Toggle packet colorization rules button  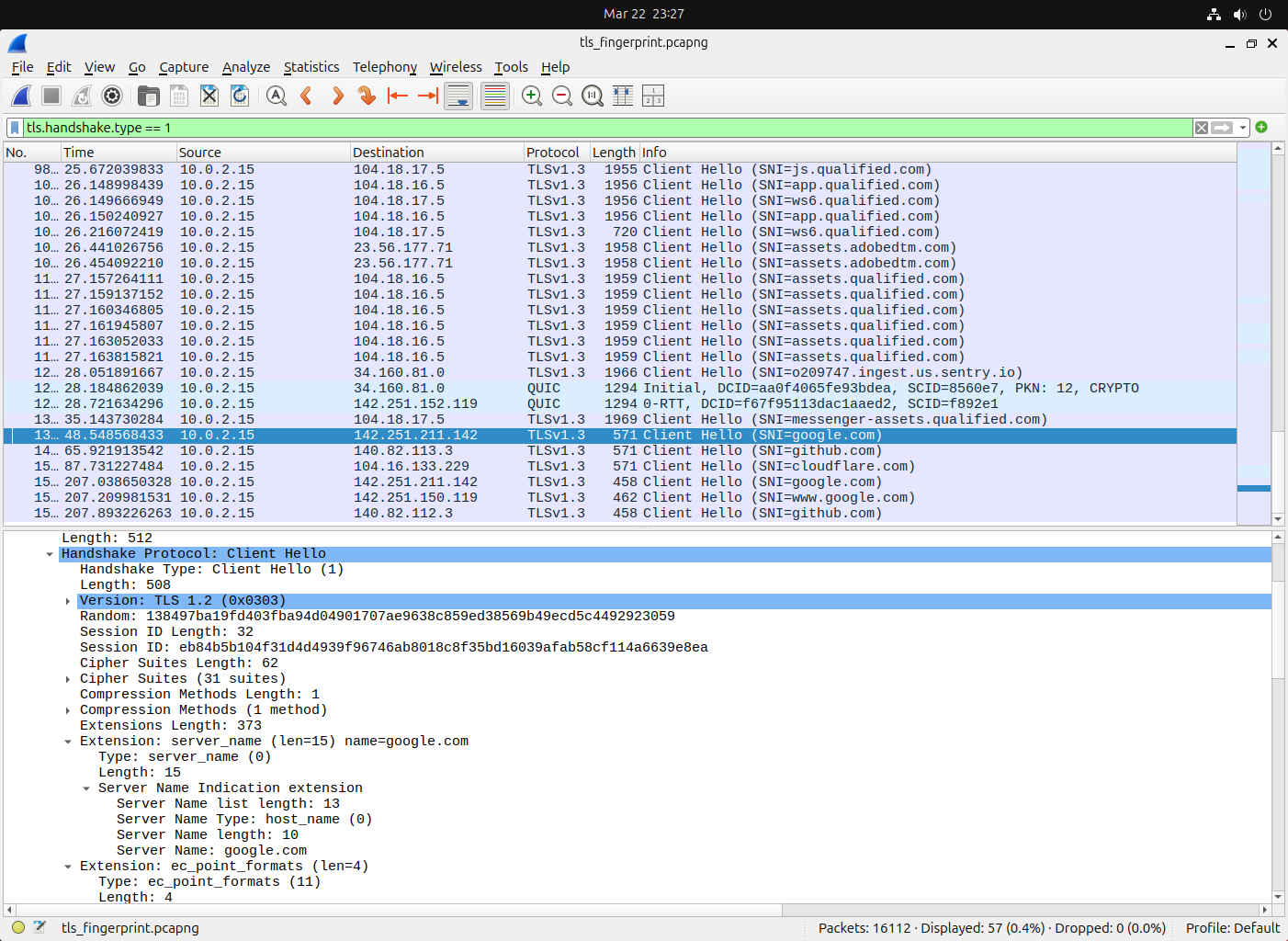pyautogui.click(x=495, y=96)
